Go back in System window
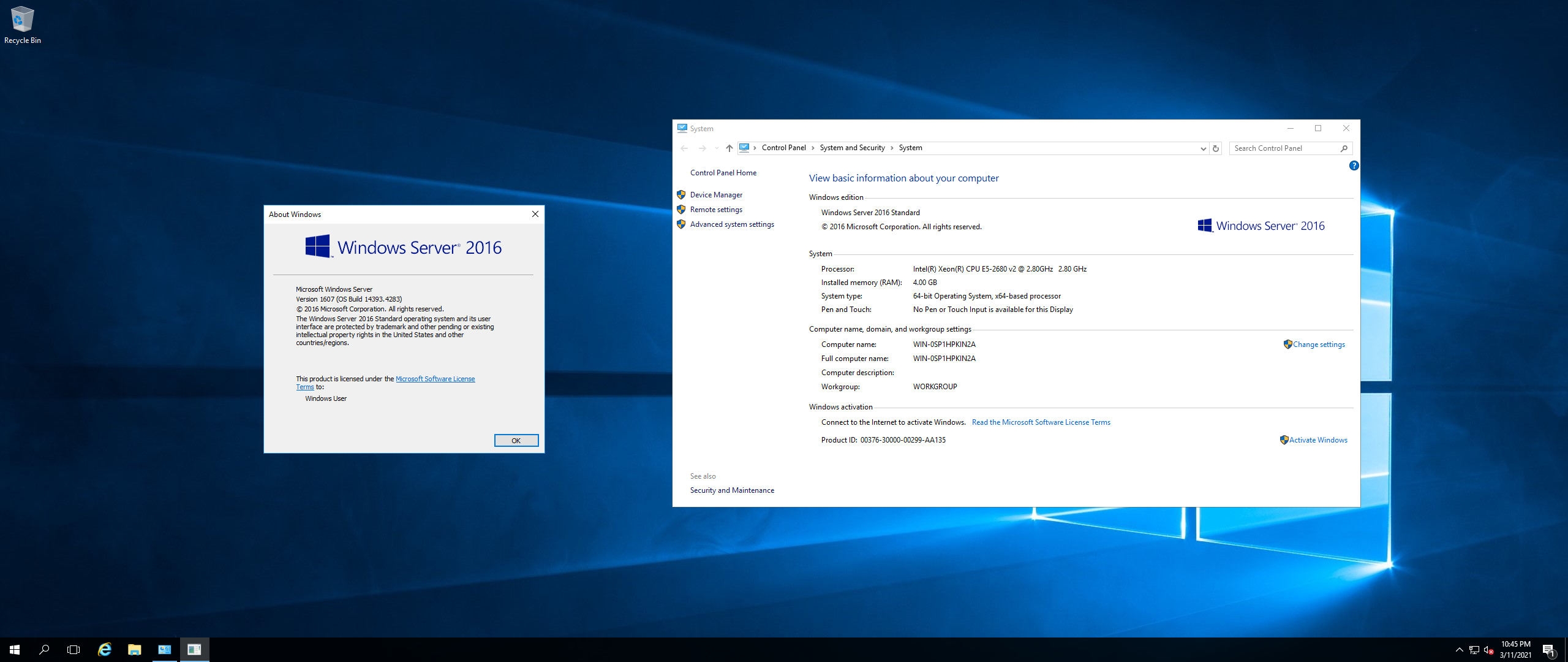1568x662 pixels. pos(684,148)
